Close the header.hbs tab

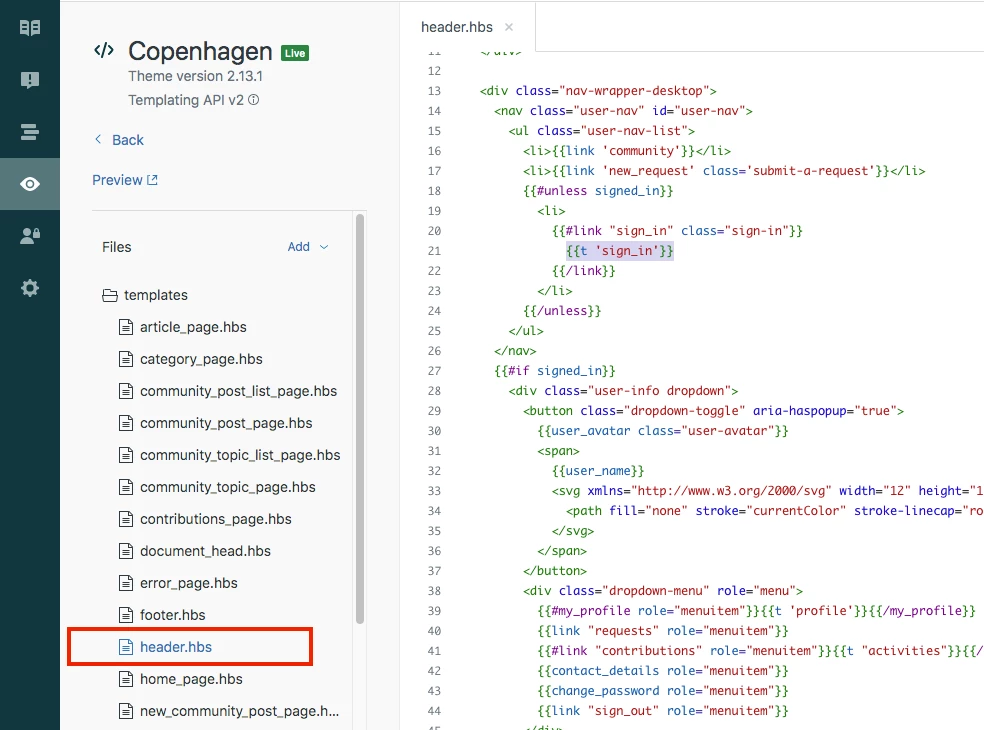point(509,27)
